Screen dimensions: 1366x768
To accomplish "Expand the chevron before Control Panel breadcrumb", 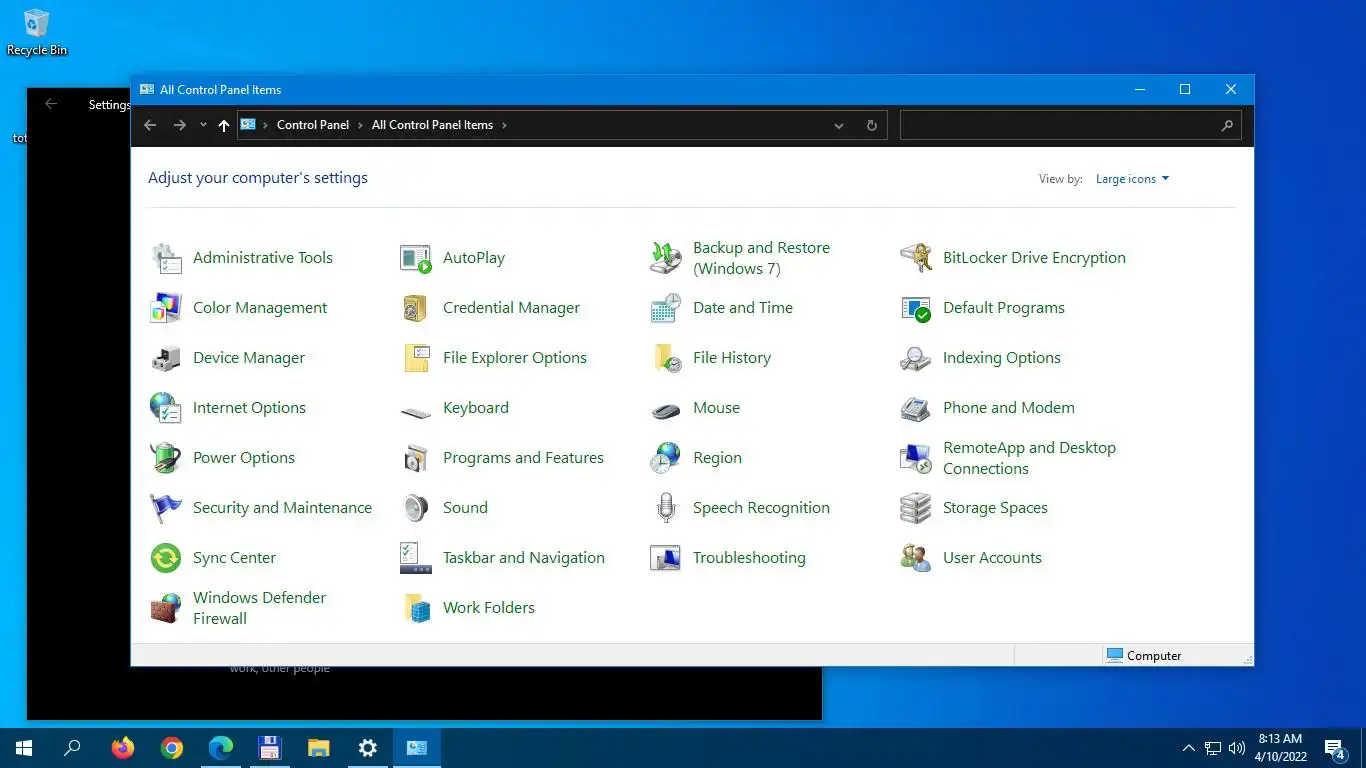I will click(x=266, y=125).
